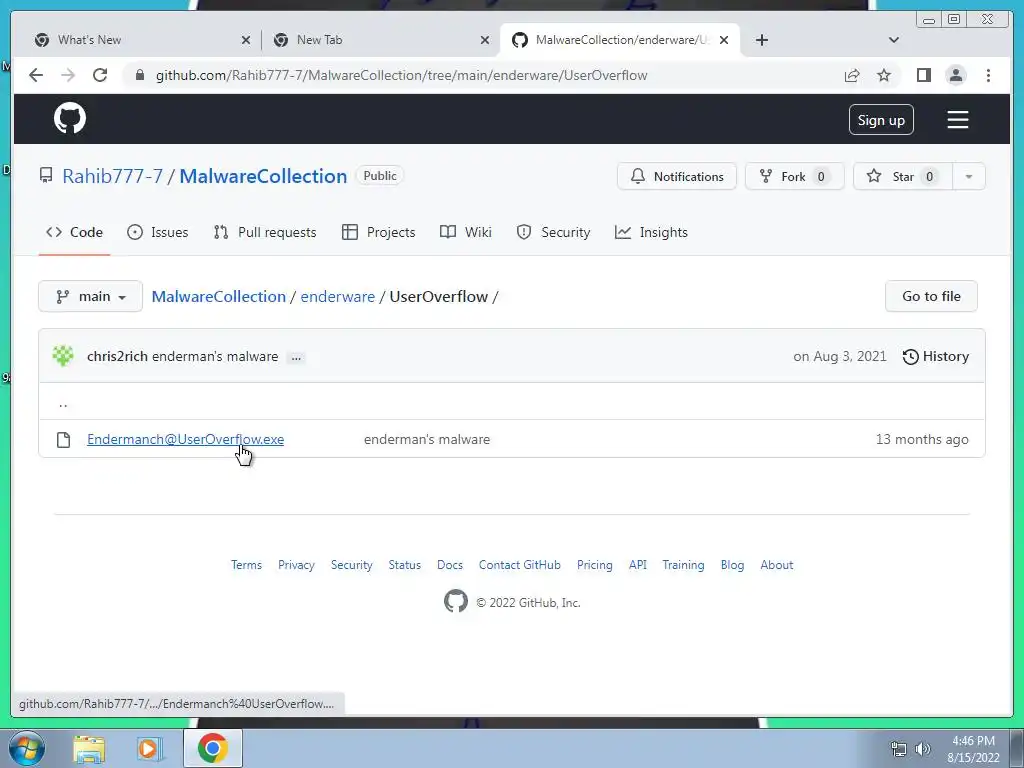
Task: Open Chrome three-dot menu
Action: [988, 75]
